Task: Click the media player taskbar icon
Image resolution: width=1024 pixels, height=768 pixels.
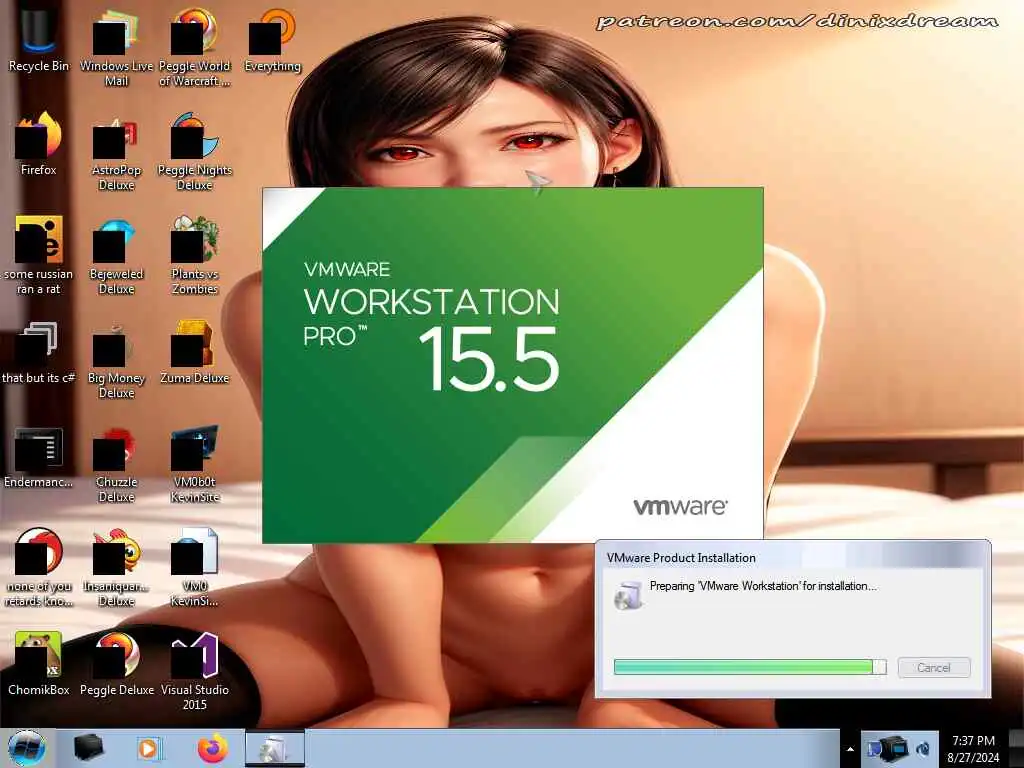Action: (149, 748)
